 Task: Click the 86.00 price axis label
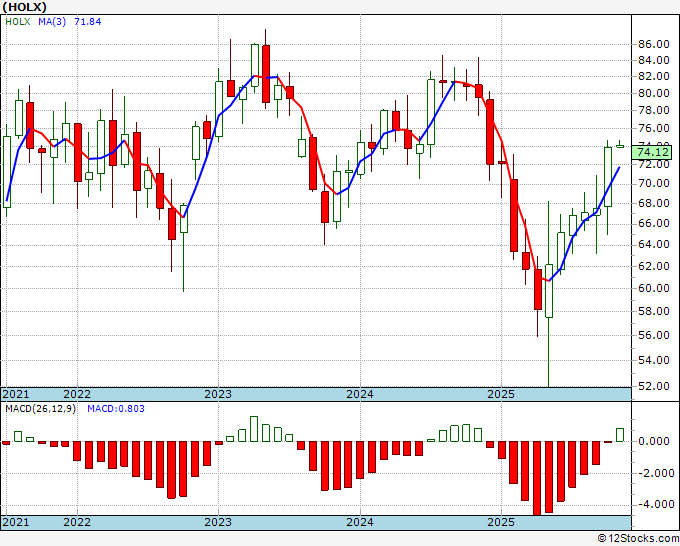click(x=654, y=44)
